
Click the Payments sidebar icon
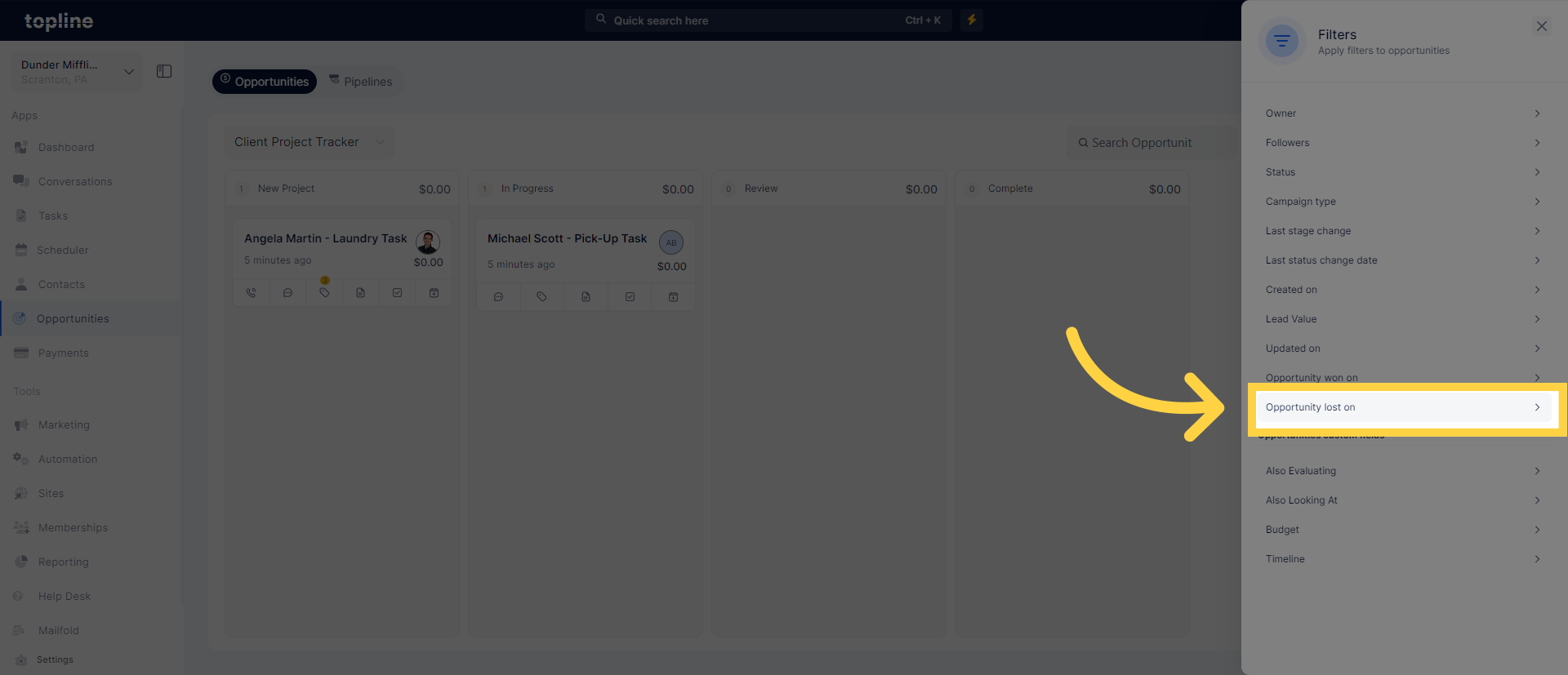tap(21, 353)
